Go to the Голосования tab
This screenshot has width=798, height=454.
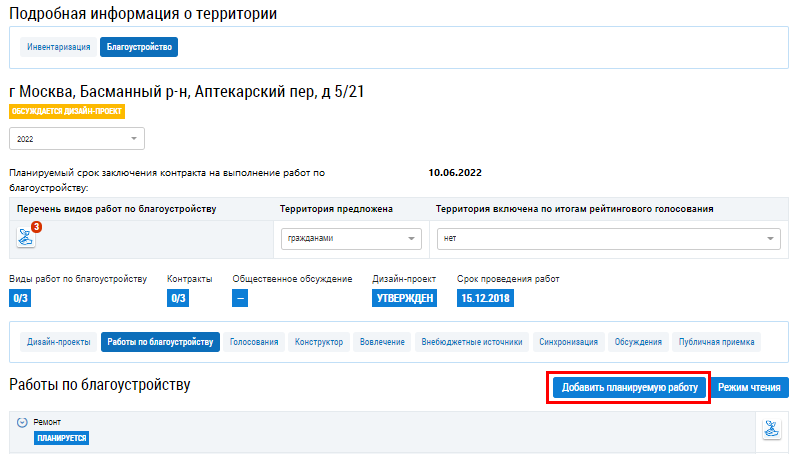pyautogui.click(x=254, y=342)
